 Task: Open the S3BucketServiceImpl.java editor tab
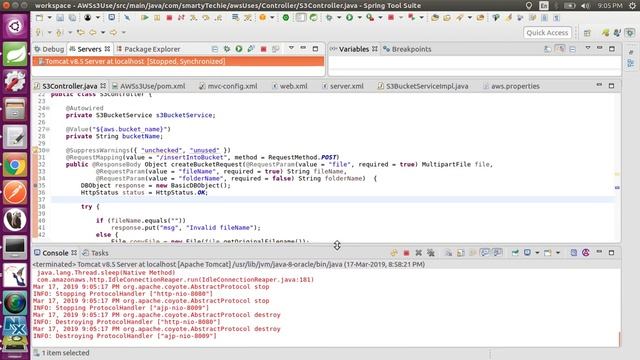pyautogui.click(x=423, y=86)
